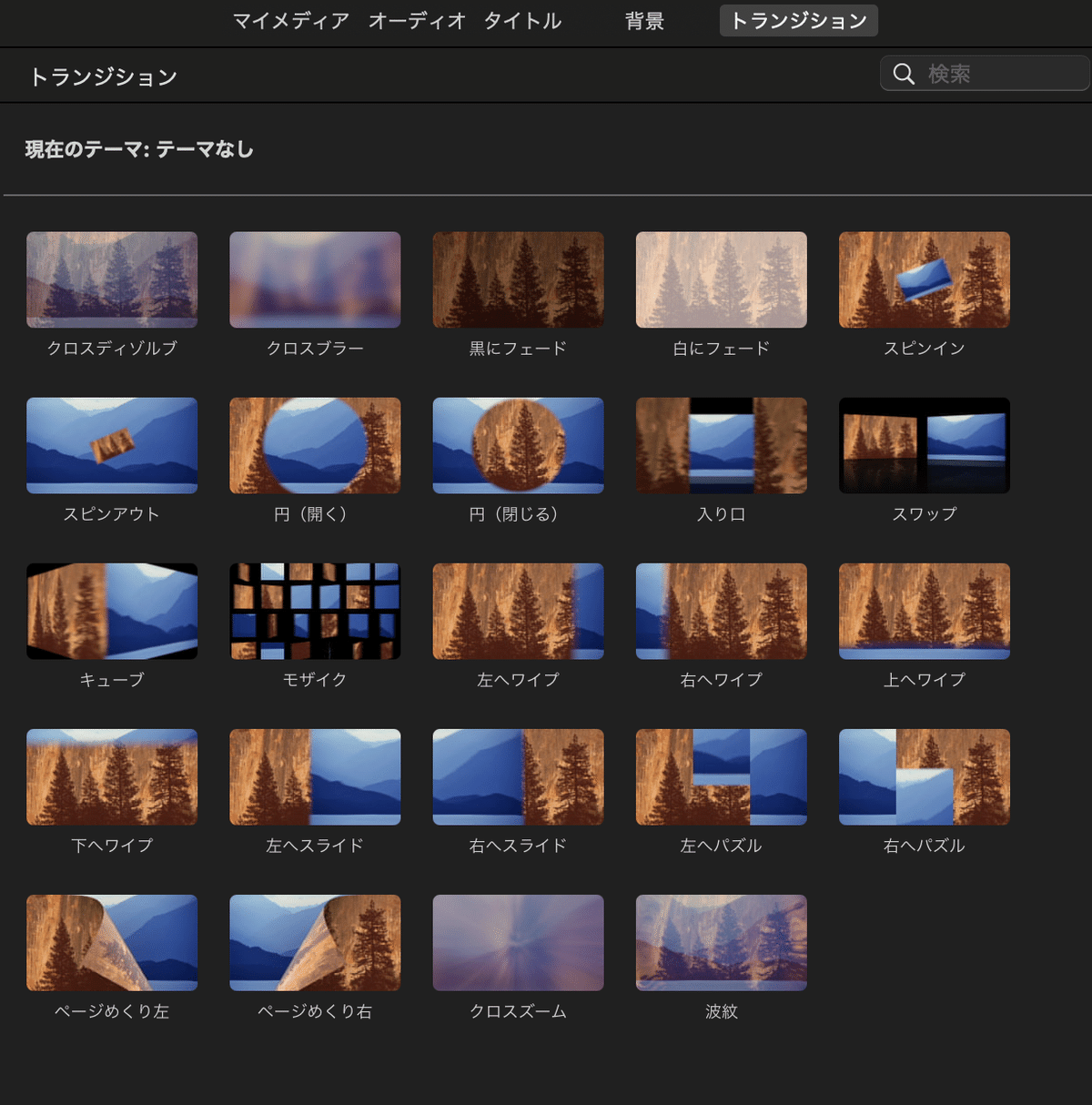Choose the 入り口 transition thumbnail
This screenshot has width=1092, height=1105.
click(x=721, y=445)
